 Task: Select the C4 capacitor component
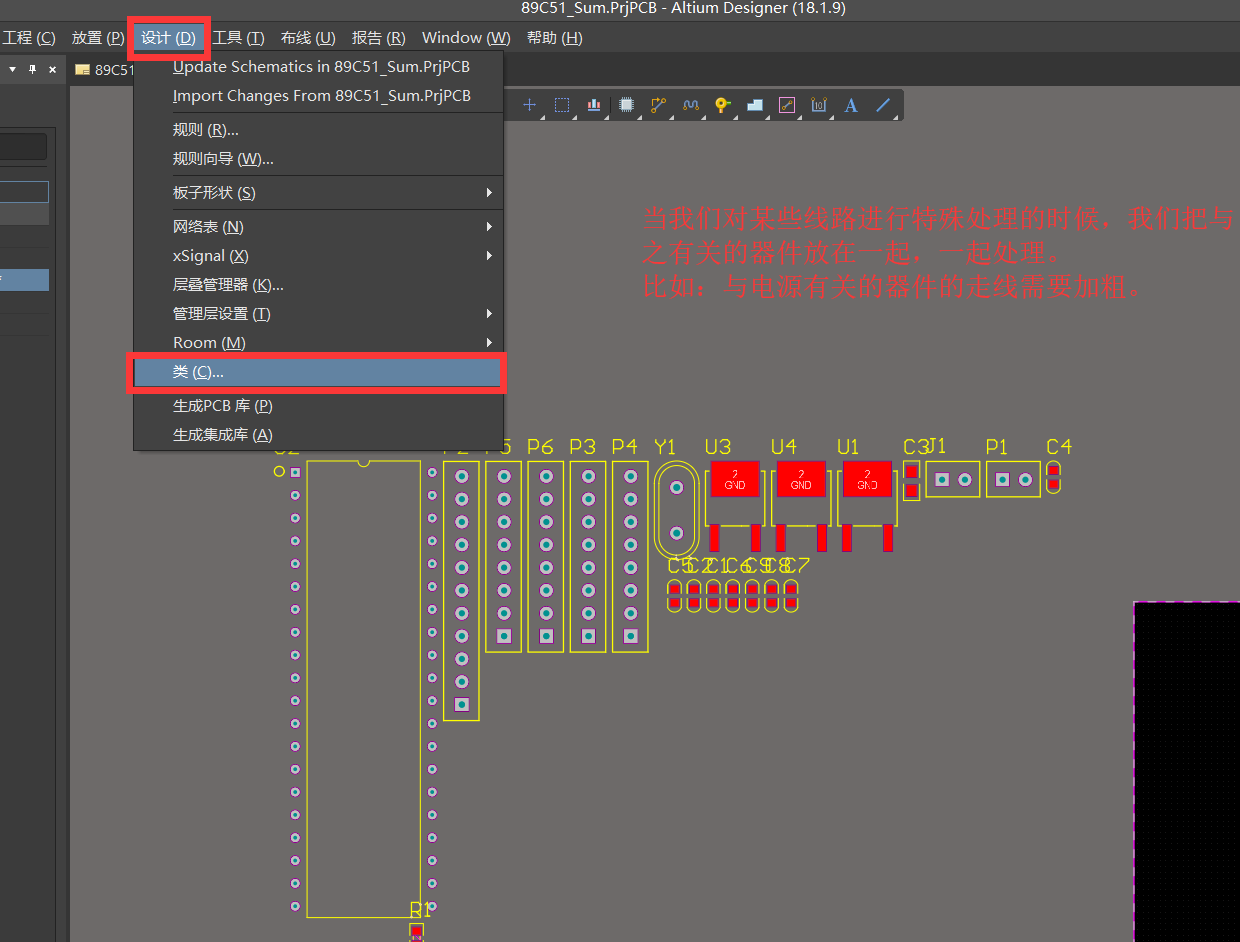tap(1053, 478)
